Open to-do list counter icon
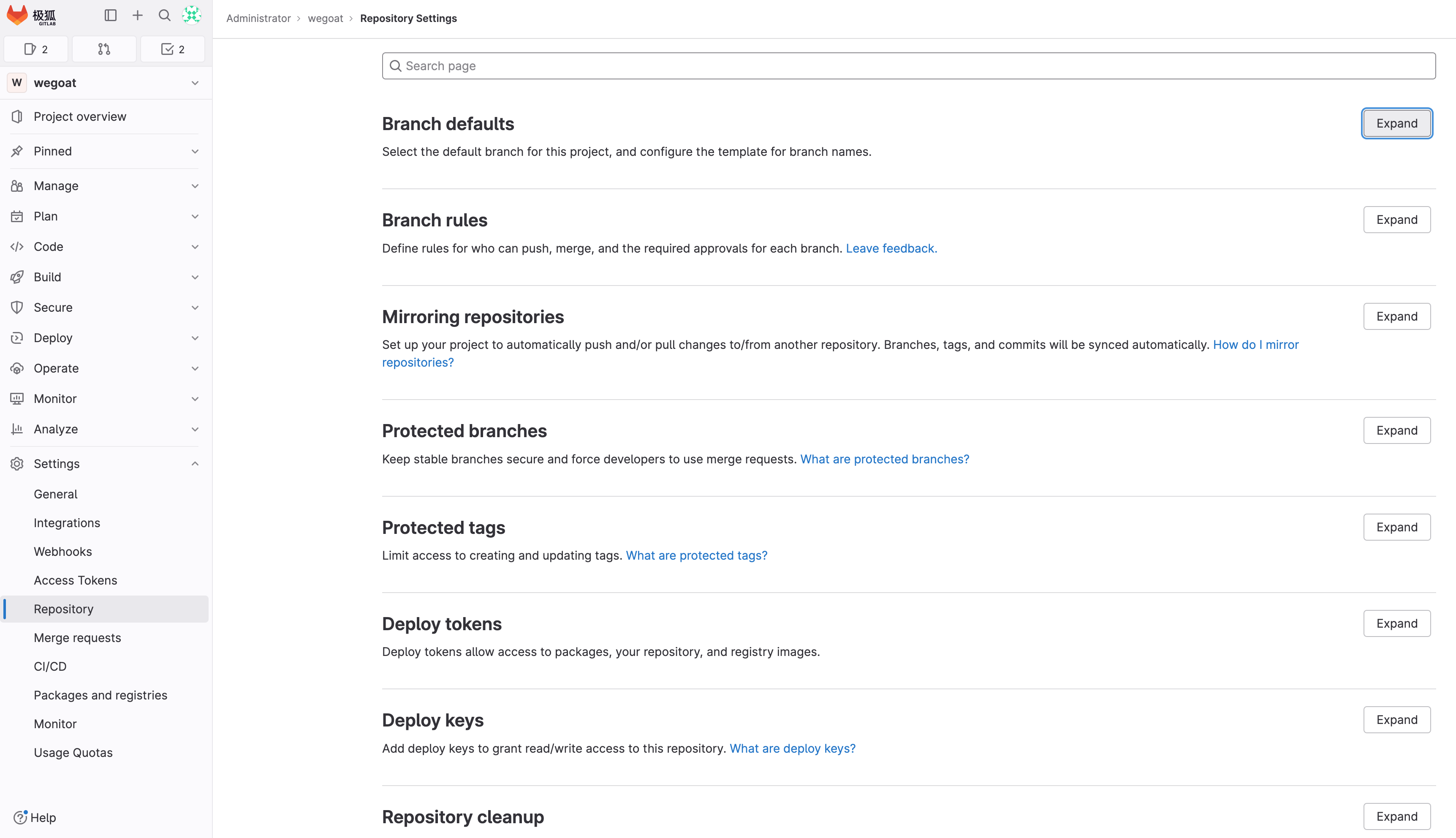The image size is (1456, 838). point(173,49)
